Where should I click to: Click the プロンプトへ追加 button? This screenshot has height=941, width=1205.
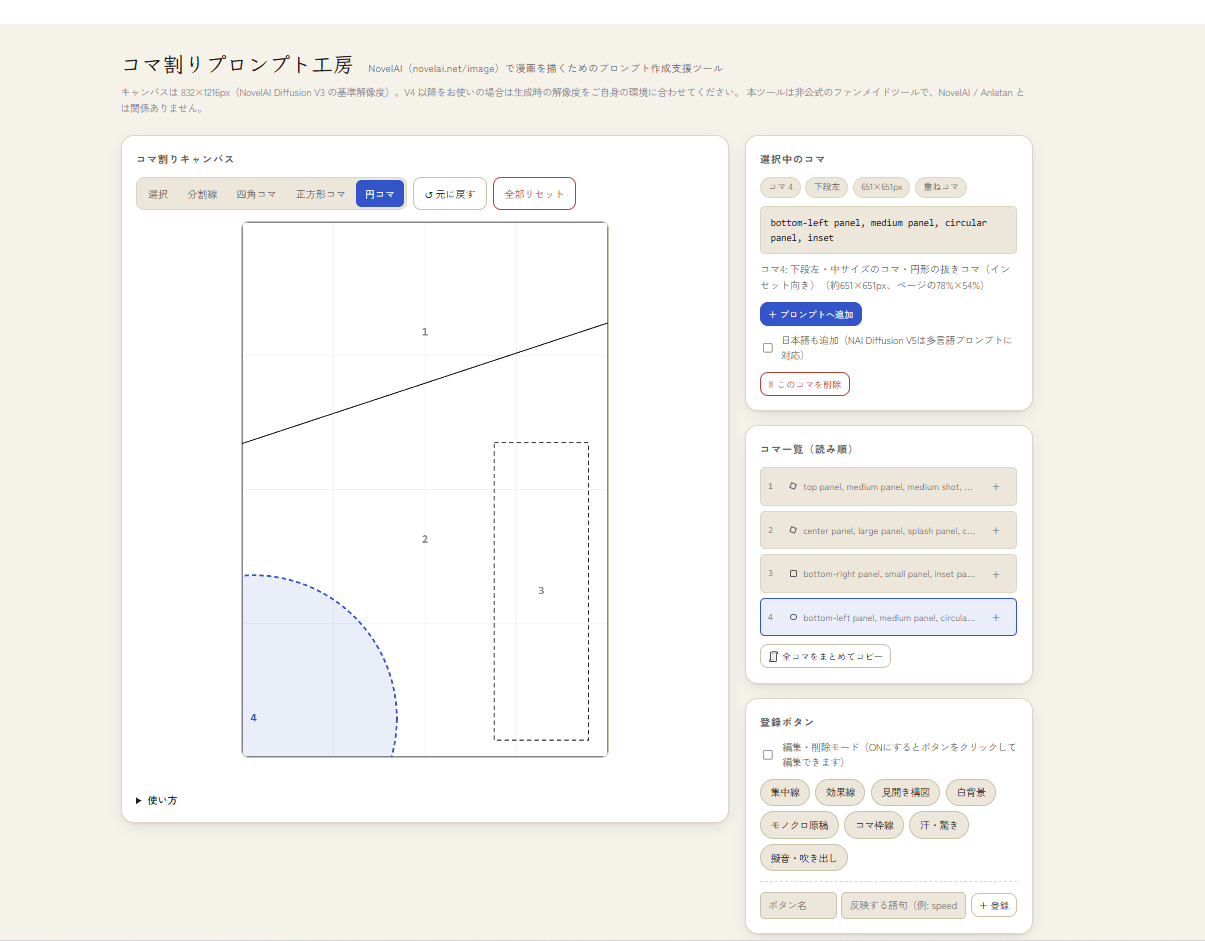coord(811,314)
